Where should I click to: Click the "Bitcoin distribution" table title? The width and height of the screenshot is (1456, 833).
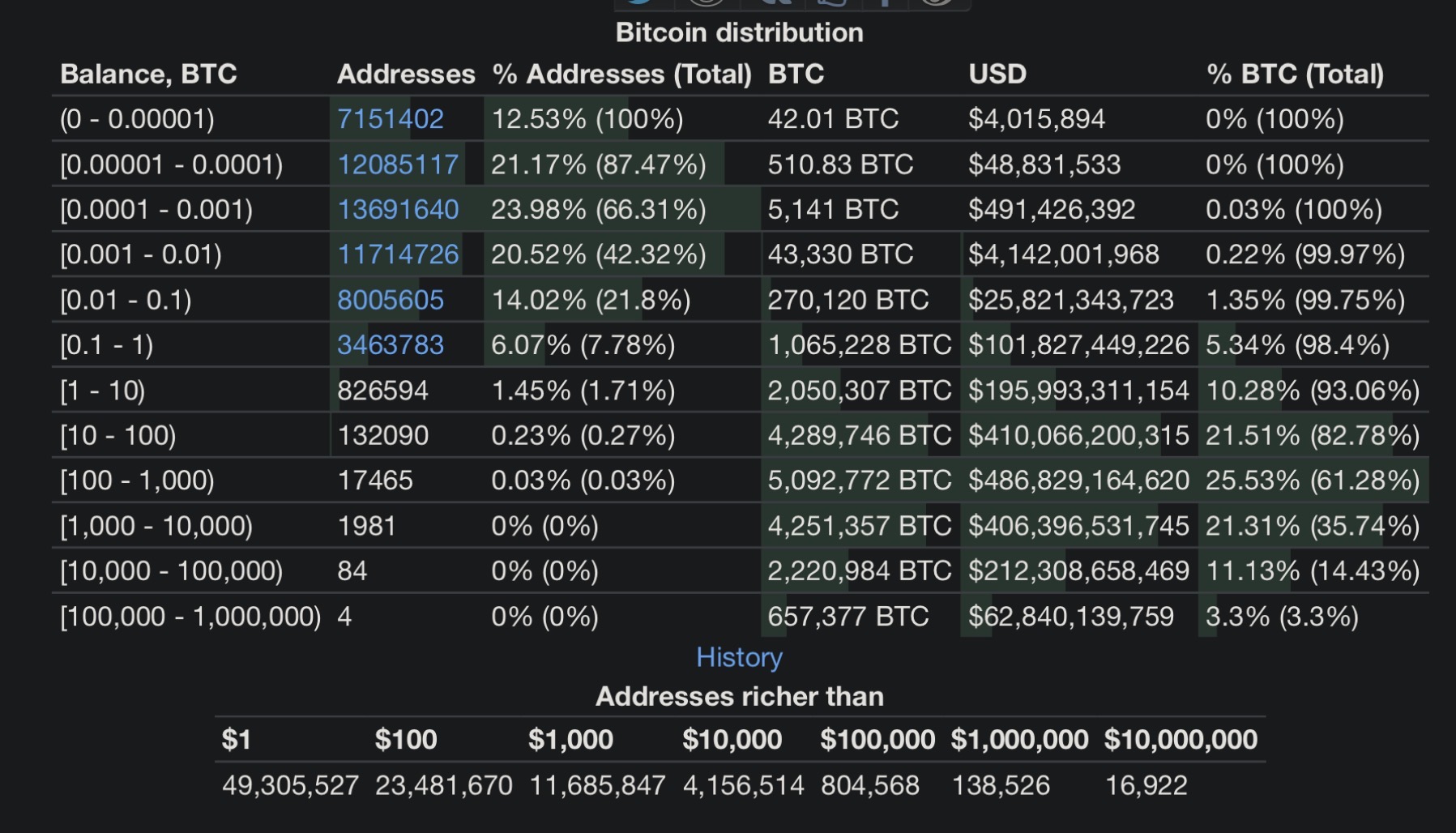739,32
